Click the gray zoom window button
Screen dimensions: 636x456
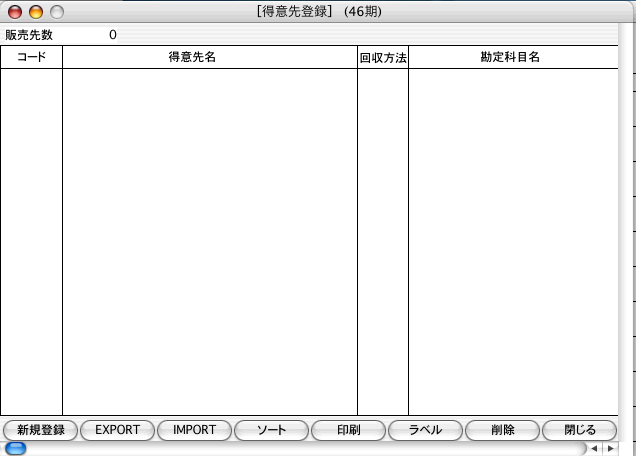point(56,13)
